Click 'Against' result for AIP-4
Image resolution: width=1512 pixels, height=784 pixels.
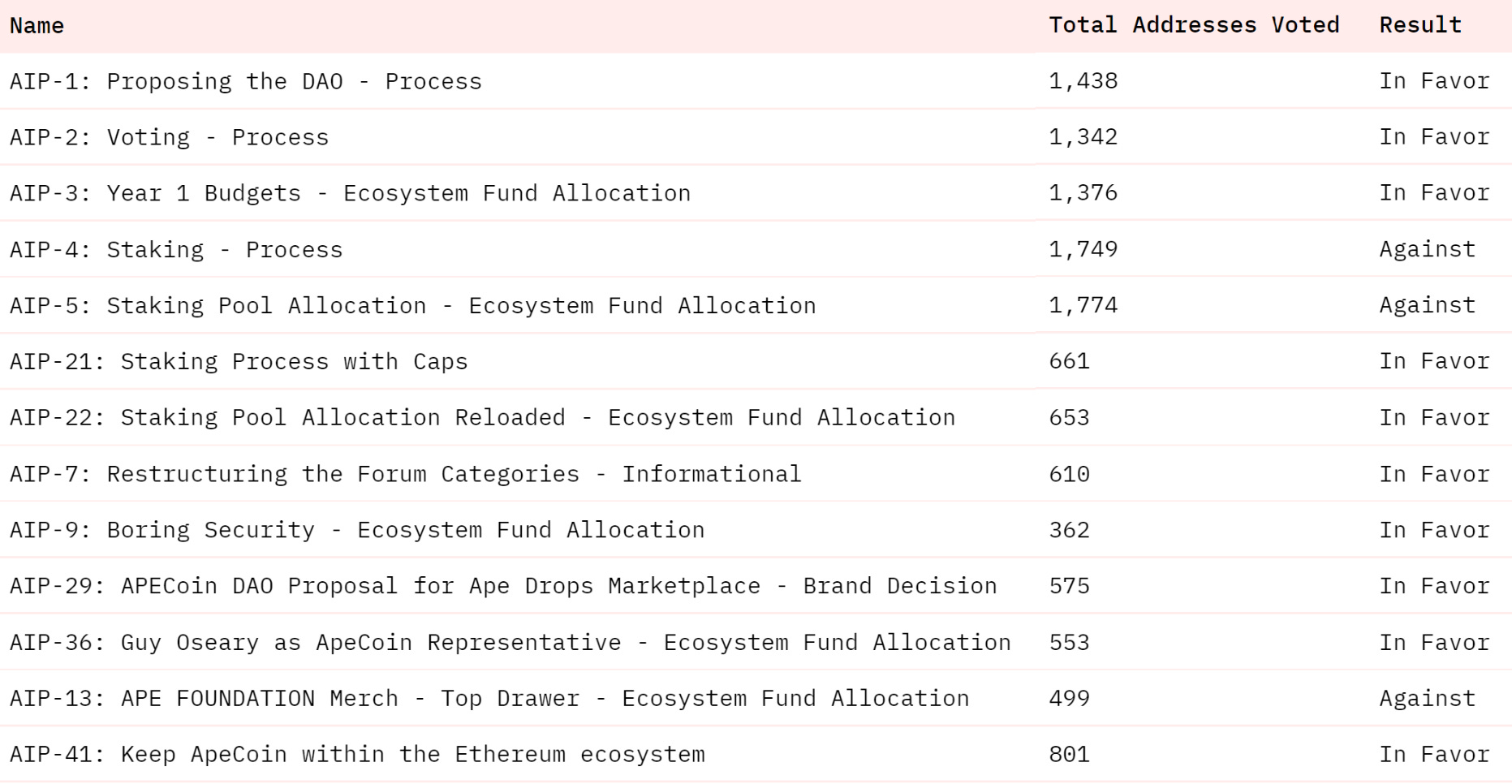1428,250
